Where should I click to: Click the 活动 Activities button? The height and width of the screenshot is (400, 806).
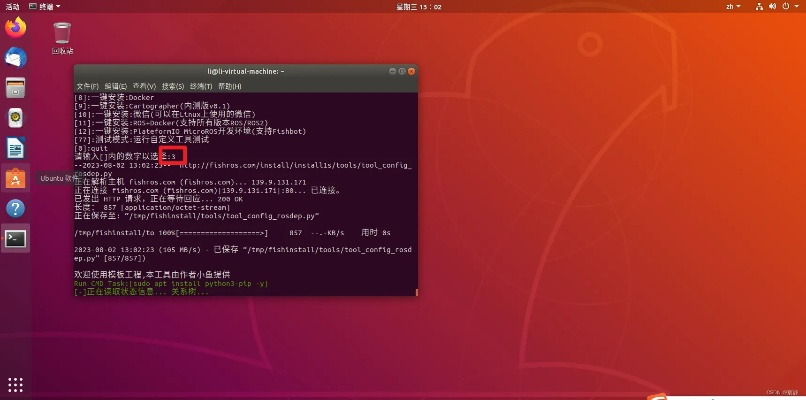pyautogui.click(x=12, y=5)
